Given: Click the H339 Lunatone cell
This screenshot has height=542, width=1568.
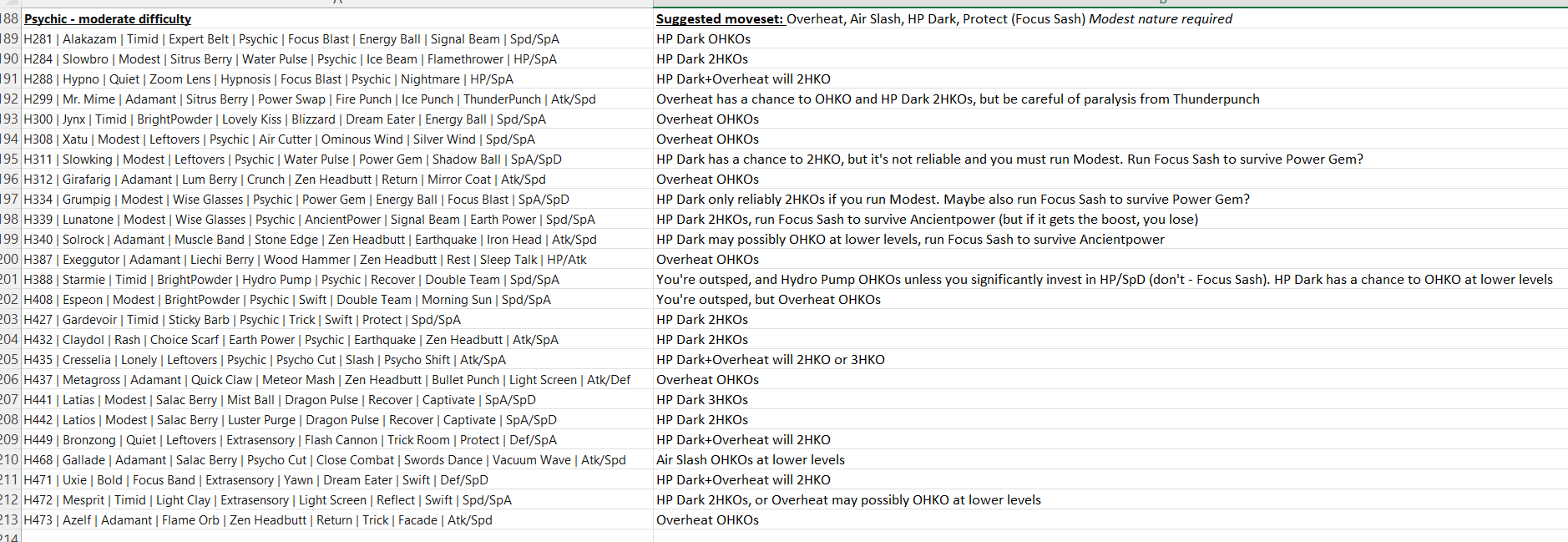Looking at the screenshot, I should pyautogui.click(x=336, y=219).
